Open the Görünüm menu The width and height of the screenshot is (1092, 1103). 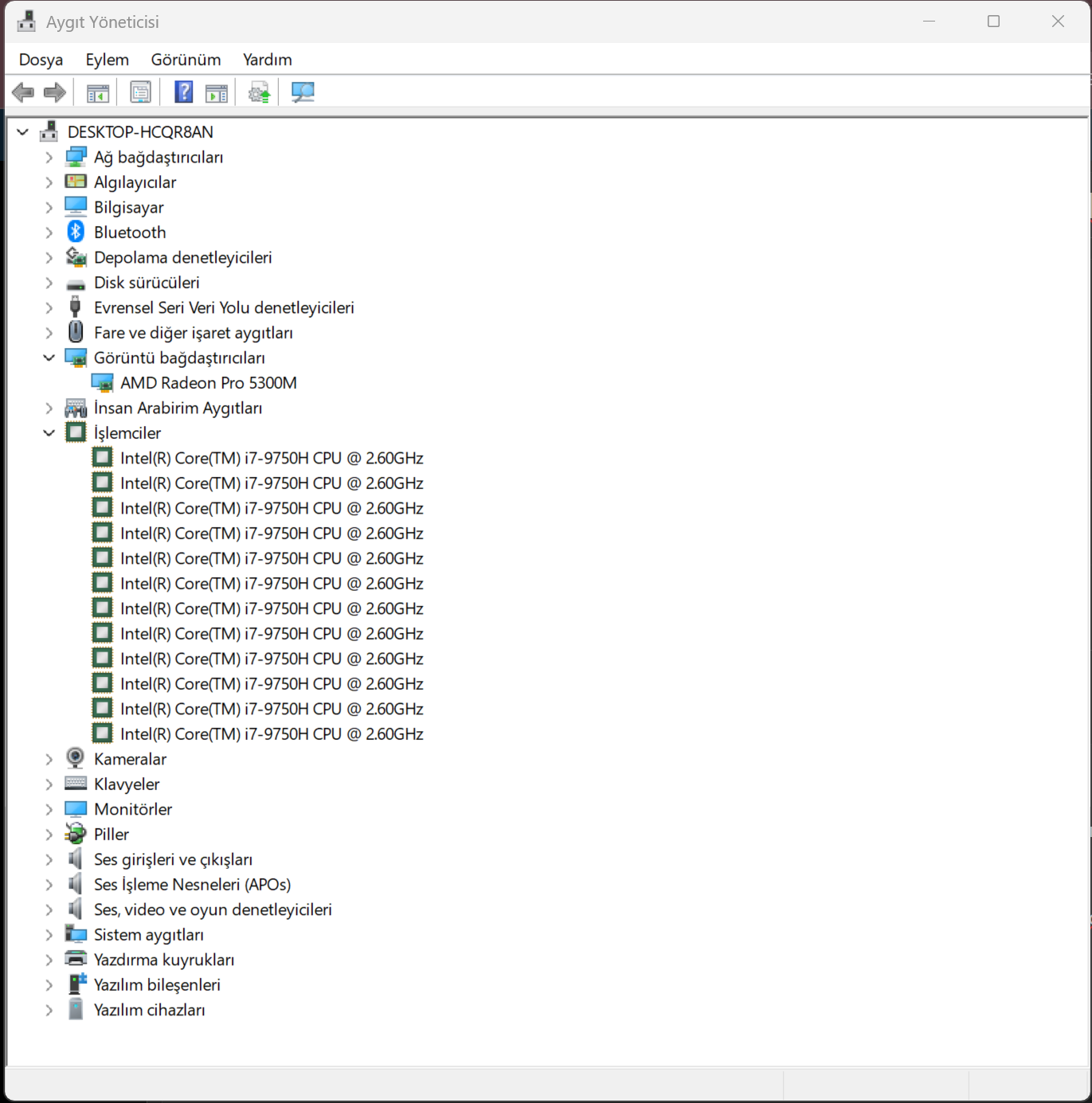[x=186, y=60]
